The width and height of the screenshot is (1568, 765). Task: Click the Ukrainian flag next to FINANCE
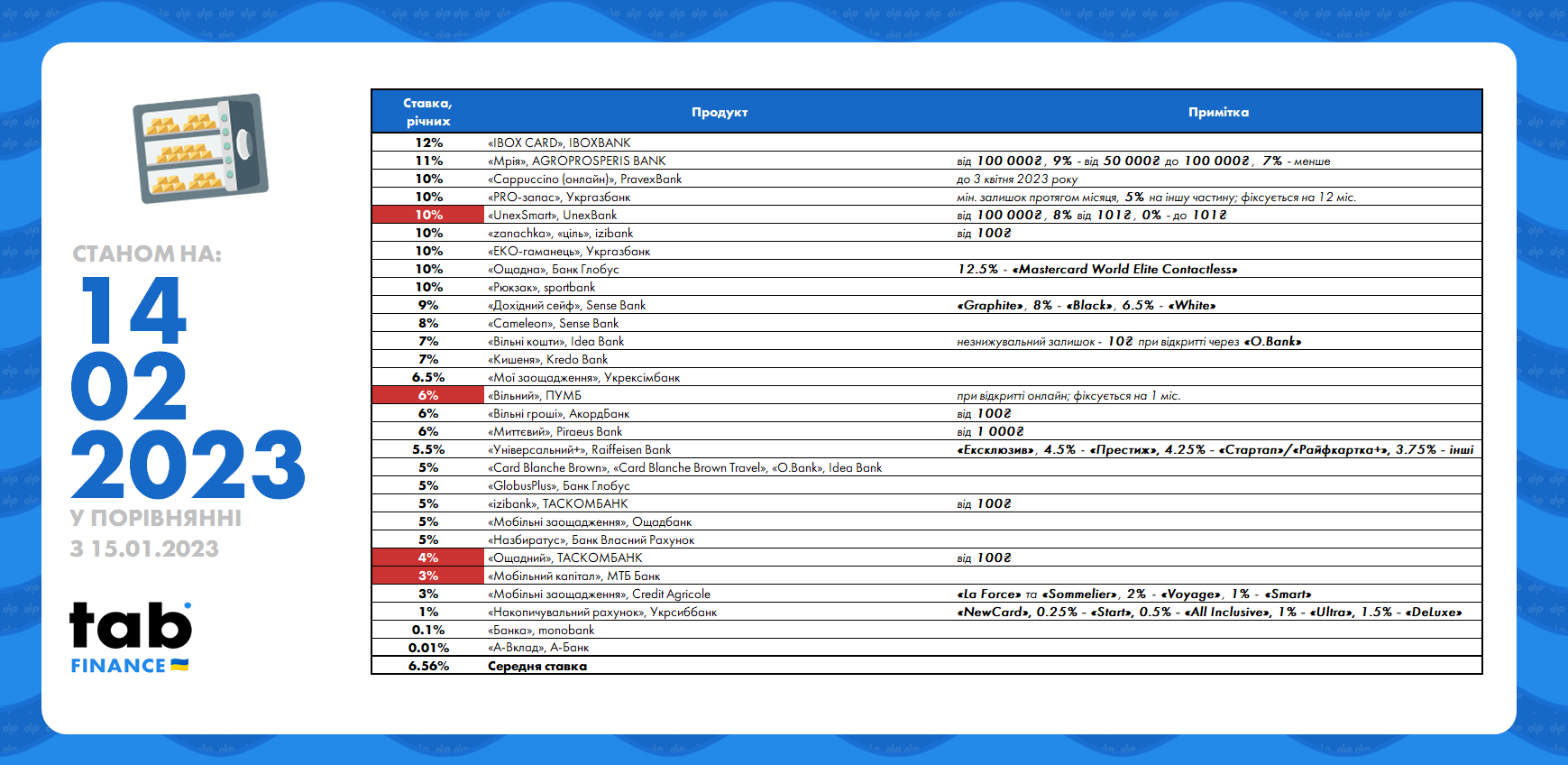click(179, 665)
